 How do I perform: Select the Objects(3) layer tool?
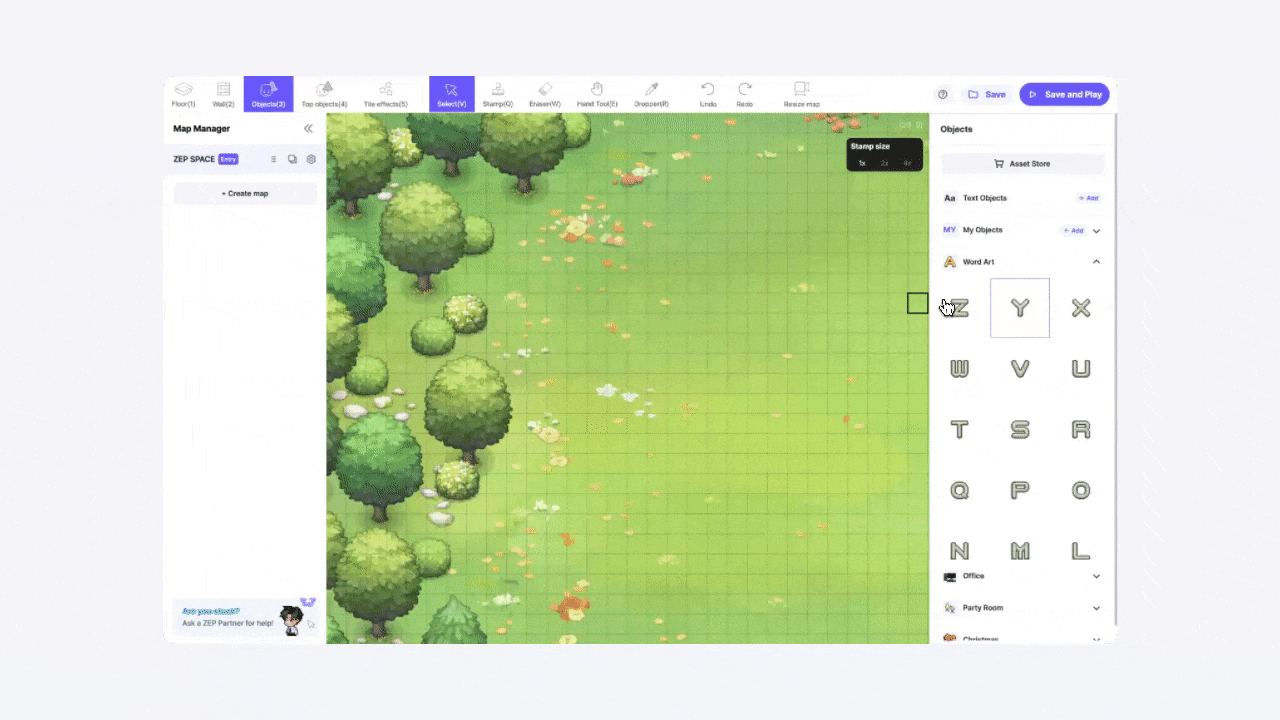[x=268, y=94]
